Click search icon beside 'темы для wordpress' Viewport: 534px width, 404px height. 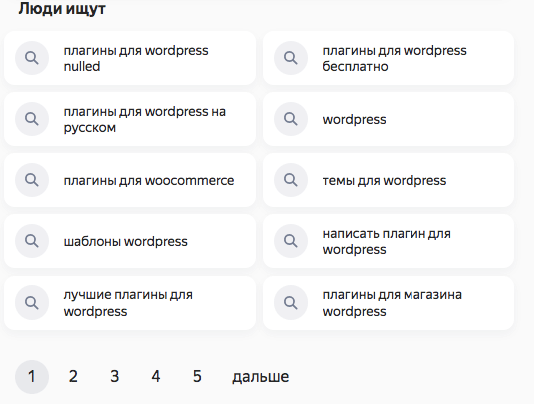291,180
